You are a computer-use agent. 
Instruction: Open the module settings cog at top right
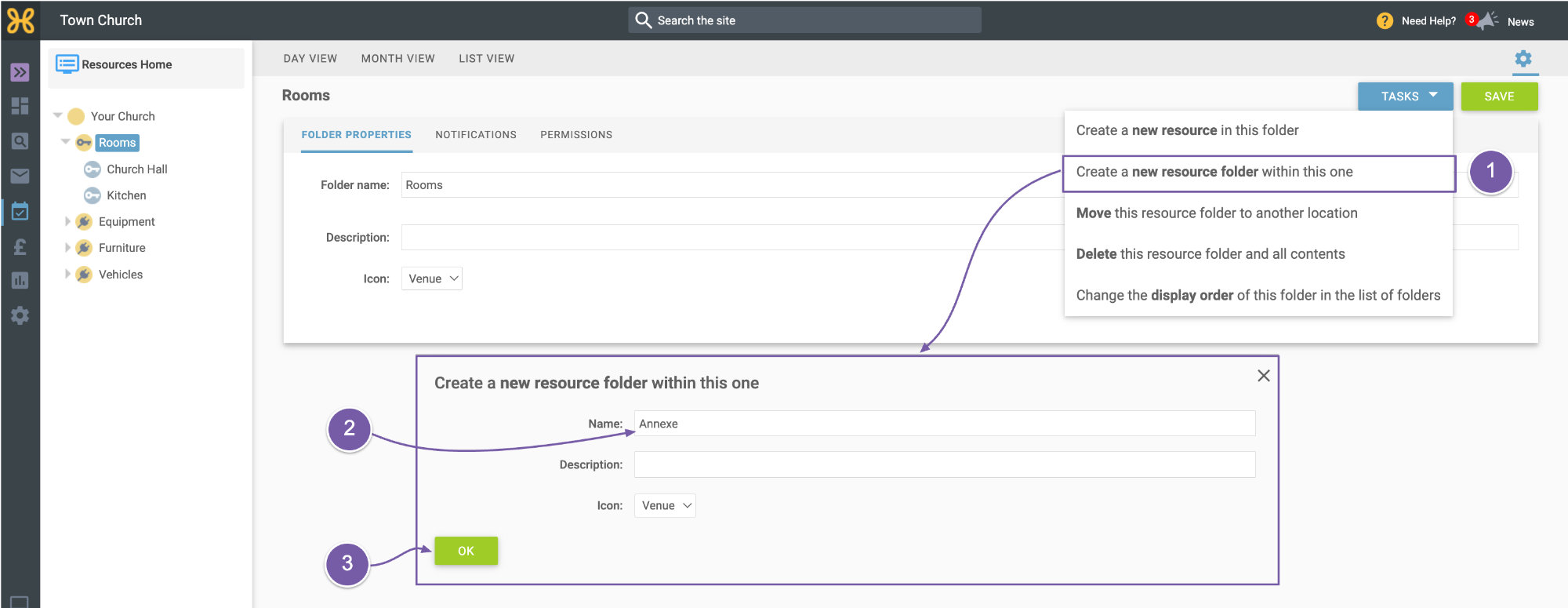pos(1523,59)
